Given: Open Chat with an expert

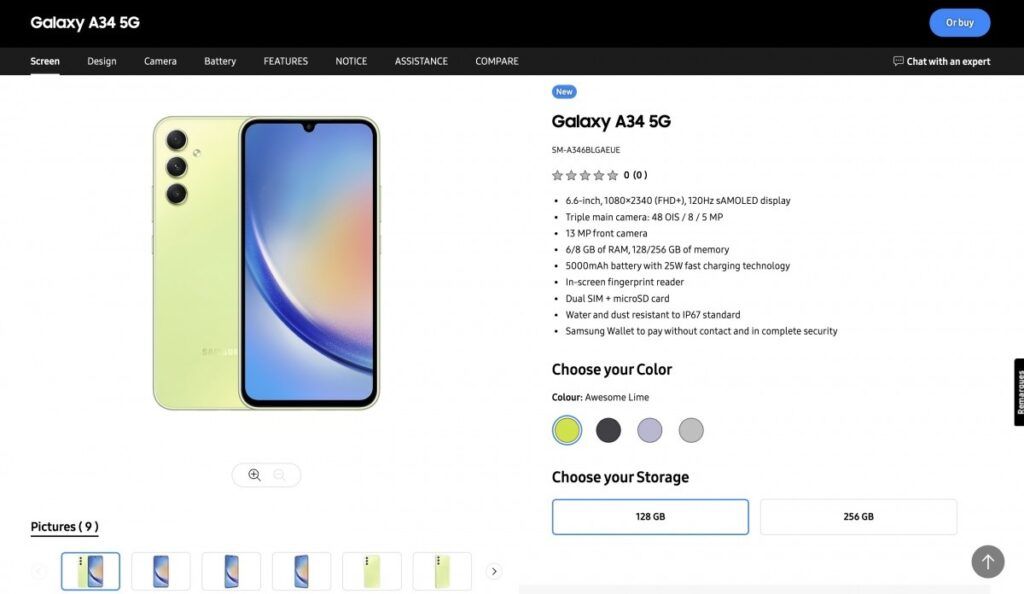Looking at the screenshot, I should point(941,62).
